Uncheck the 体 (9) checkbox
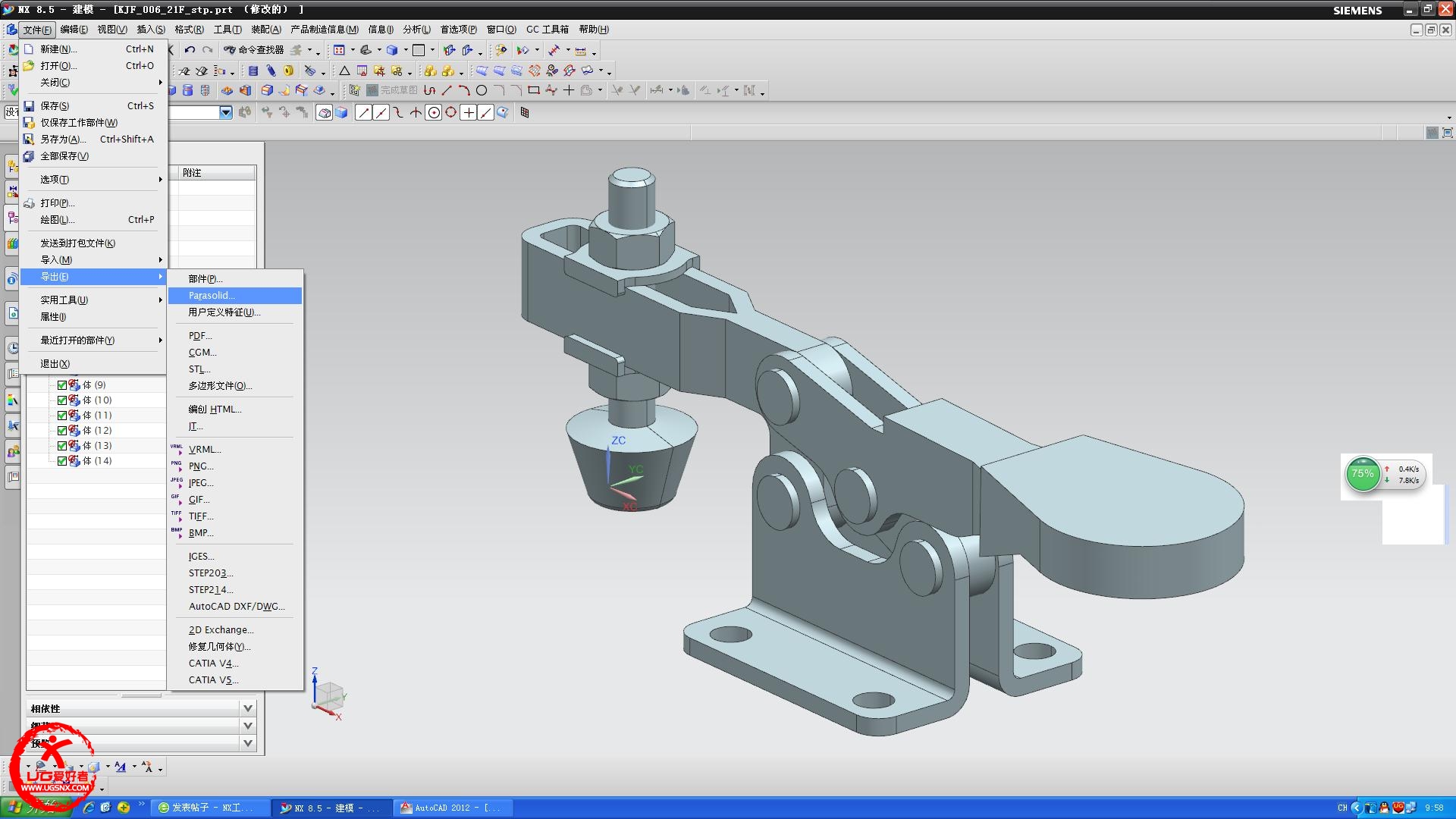Viewport: 1456px width, 819px height. tap(62, 385)
